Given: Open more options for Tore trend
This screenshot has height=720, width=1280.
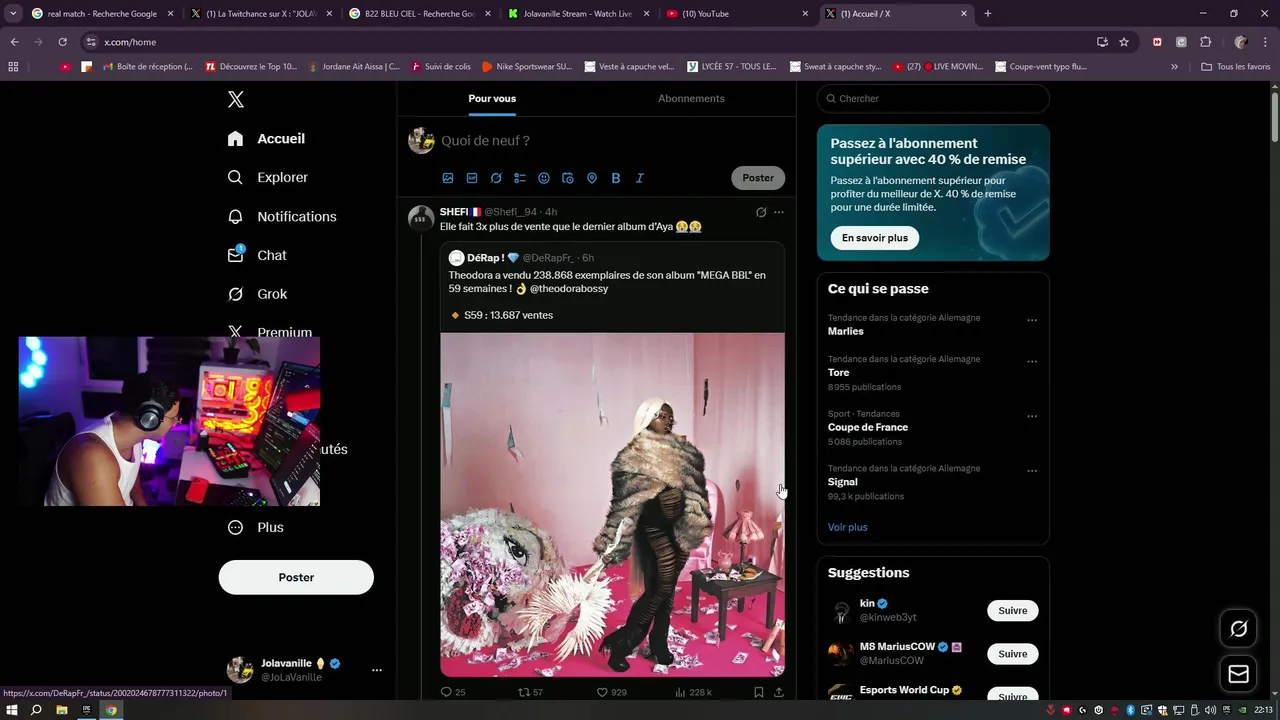Looking at the screenshot, I should (1032, 362).
